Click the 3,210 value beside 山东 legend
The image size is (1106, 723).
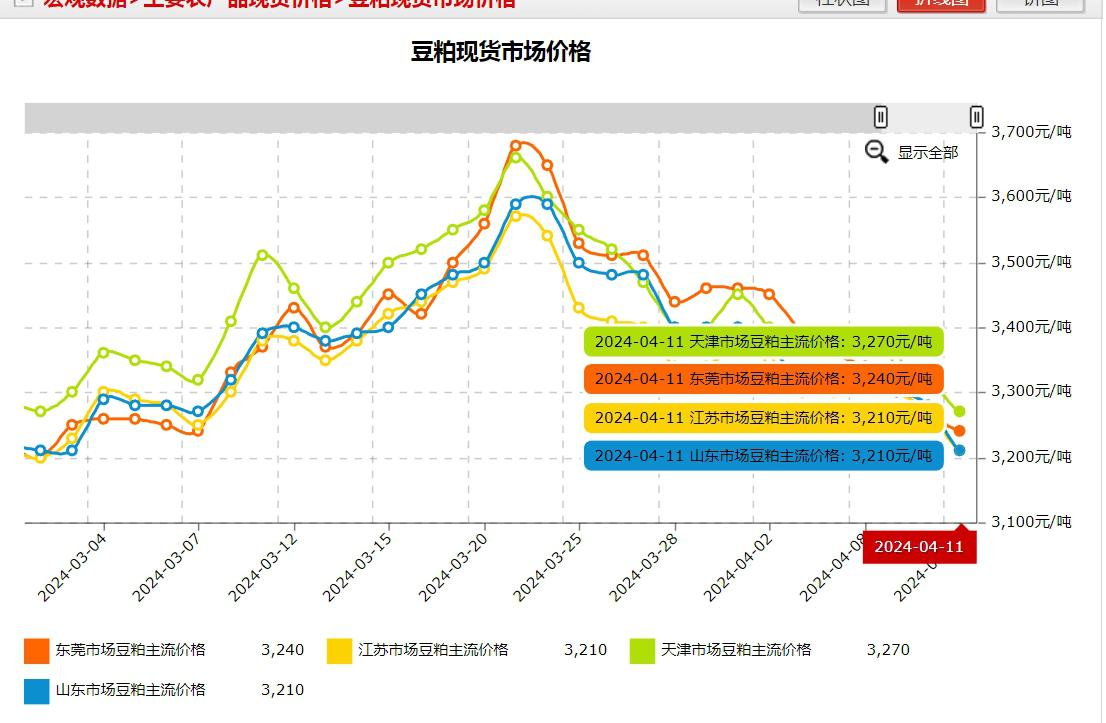[x=282, y=690]
